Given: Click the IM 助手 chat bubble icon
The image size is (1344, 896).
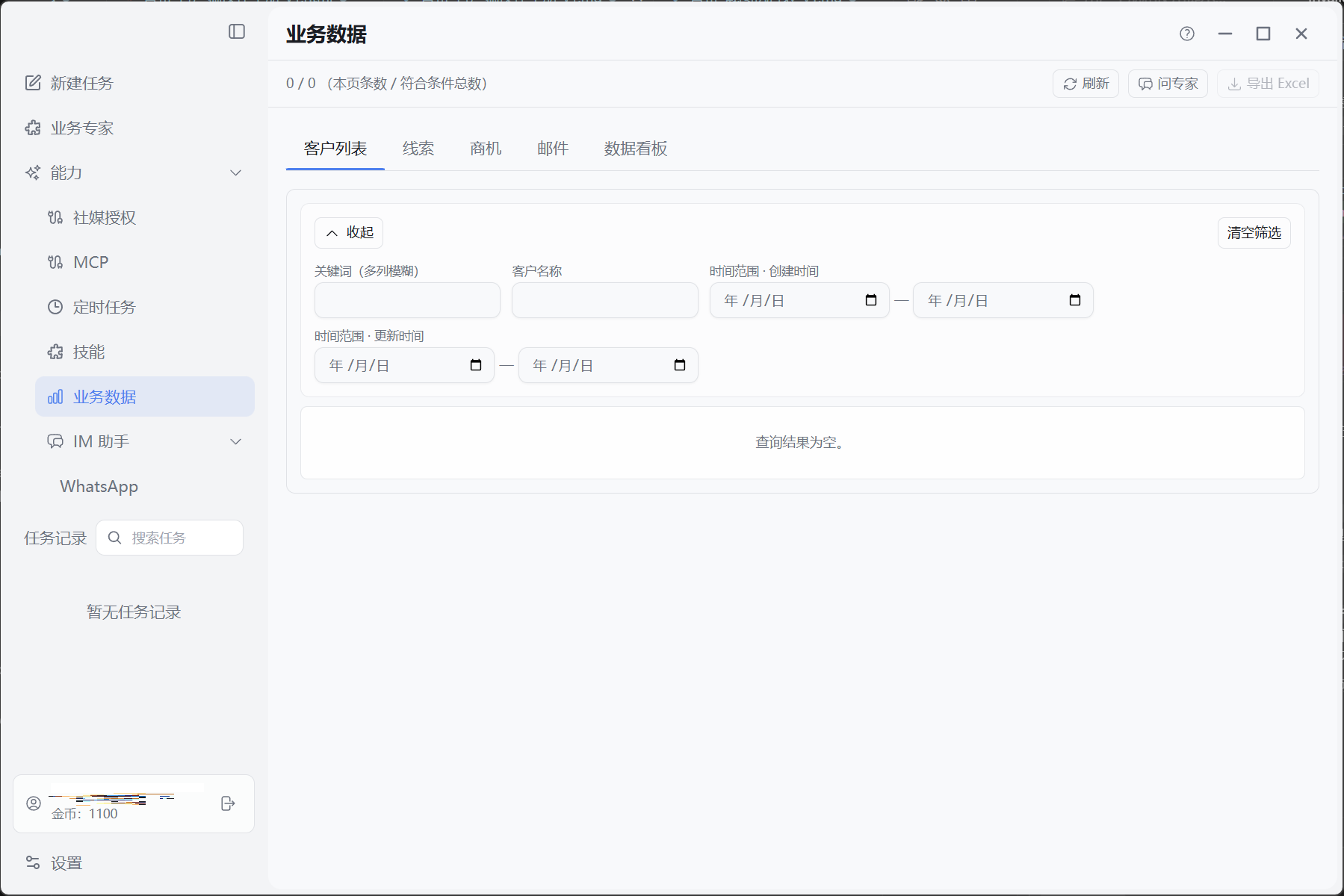Looking at the screenshot, I should point(55,441).
